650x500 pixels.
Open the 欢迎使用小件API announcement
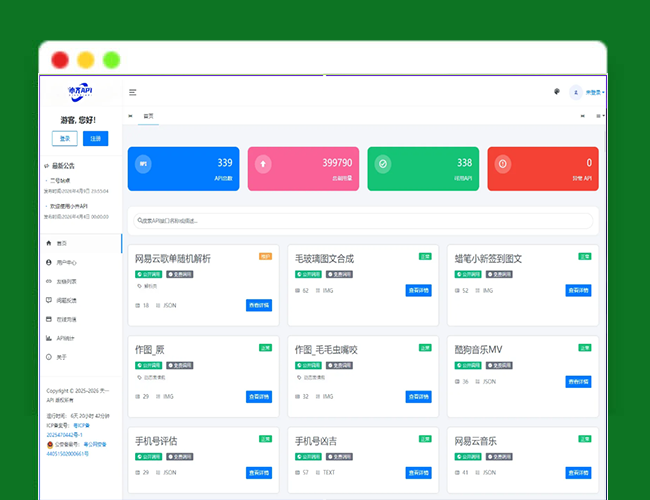pos(69,206)
